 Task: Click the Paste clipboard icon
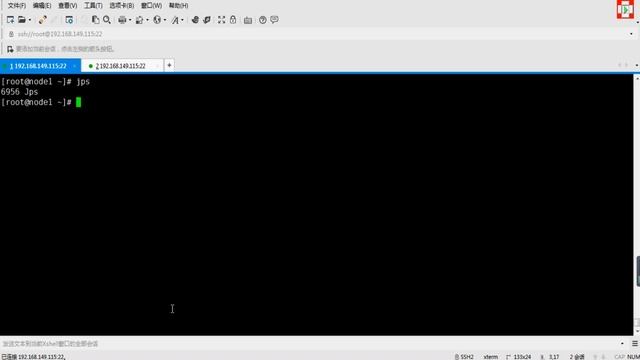coord(96,20)
